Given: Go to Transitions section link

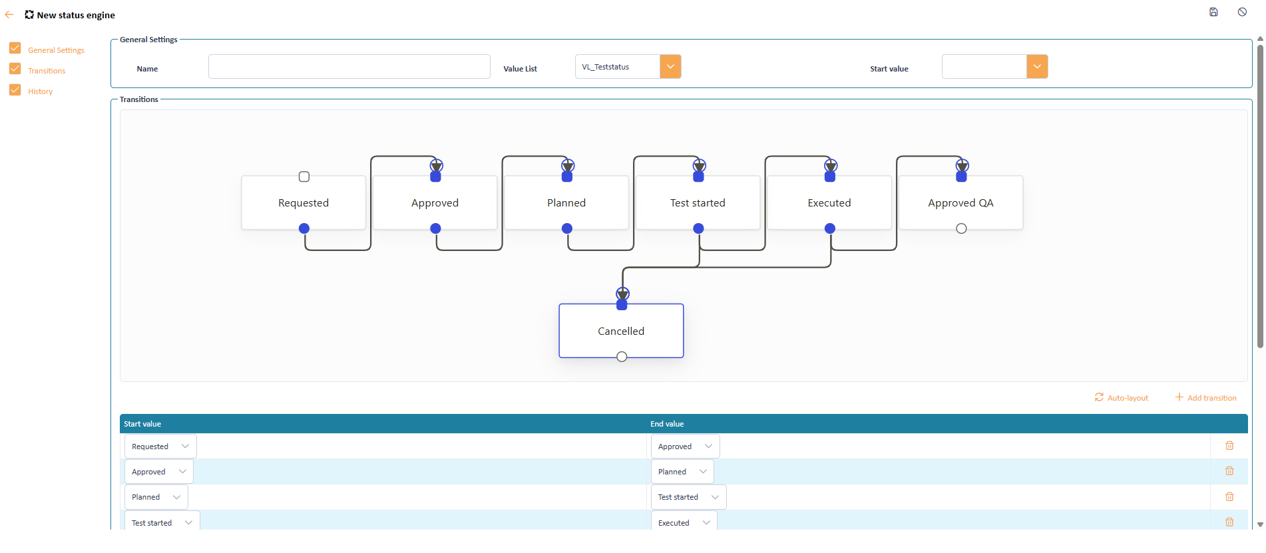Looking at the screenshot, I should point(47,71).
